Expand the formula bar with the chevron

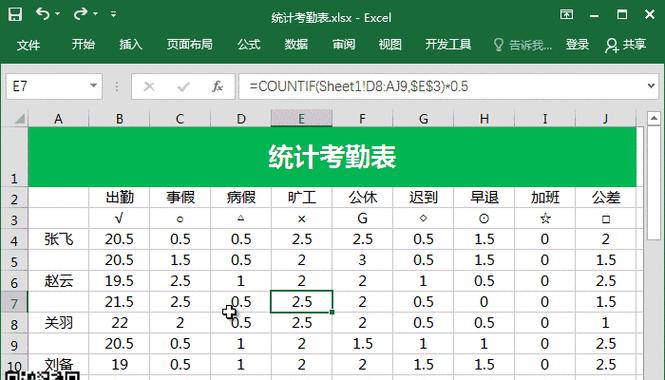tap(651, 86)
